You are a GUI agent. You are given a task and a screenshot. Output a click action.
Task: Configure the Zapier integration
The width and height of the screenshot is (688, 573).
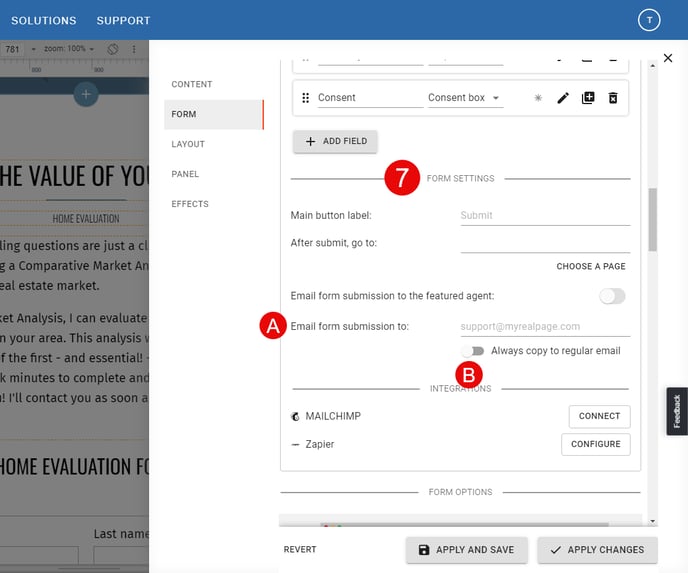[595, 444]
